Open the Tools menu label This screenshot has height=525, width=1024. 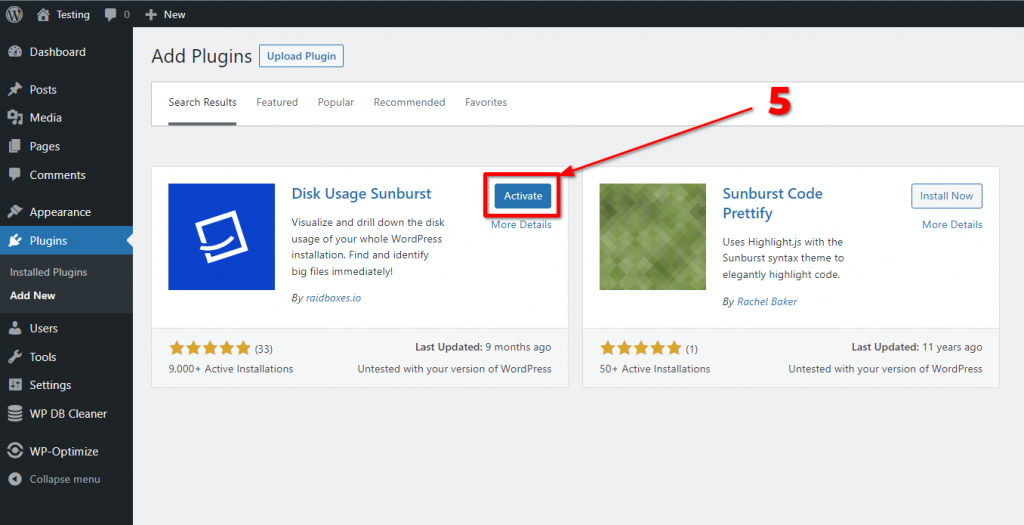[42, 357]
